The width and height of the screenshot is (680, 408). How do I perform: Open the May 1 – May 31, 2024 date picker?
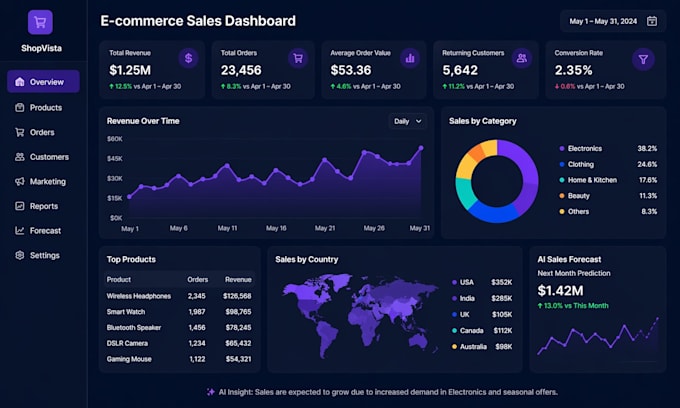pos(613,21)
